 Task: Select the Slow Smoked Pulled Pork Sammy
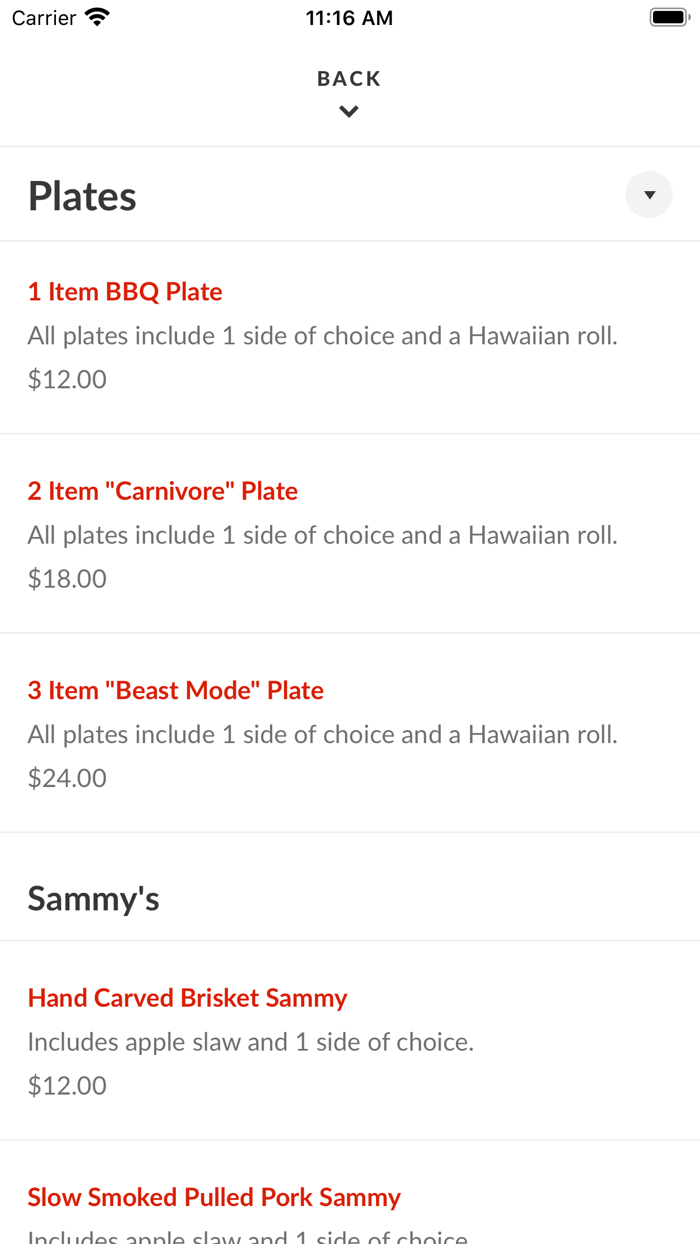pyautogui.click(x=214, y=1197)
